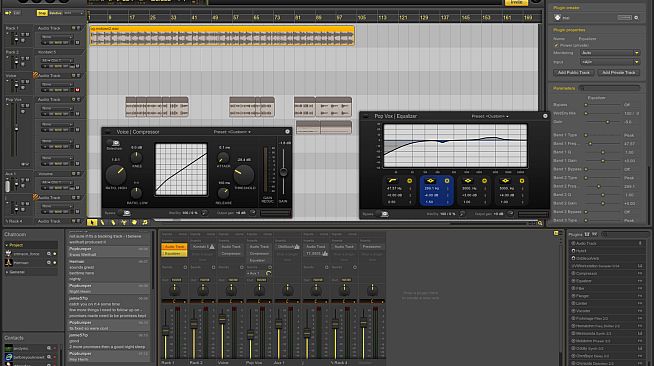Screen dimensions: 654x366
Task: Click Kontakt 5 instrument slot in mixer
Action: 203,247
